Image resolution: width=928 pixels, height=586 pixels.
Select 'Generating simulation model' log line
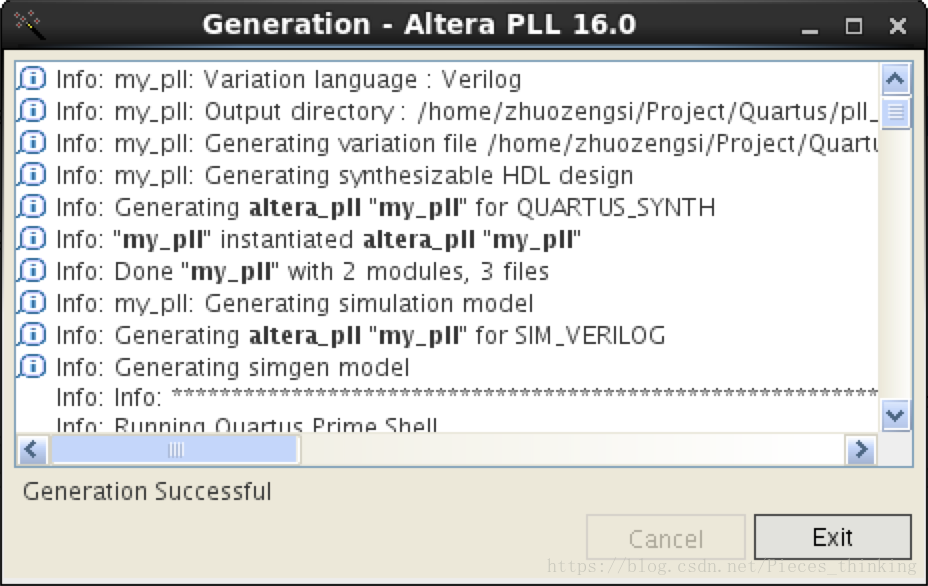pos(295,303)
